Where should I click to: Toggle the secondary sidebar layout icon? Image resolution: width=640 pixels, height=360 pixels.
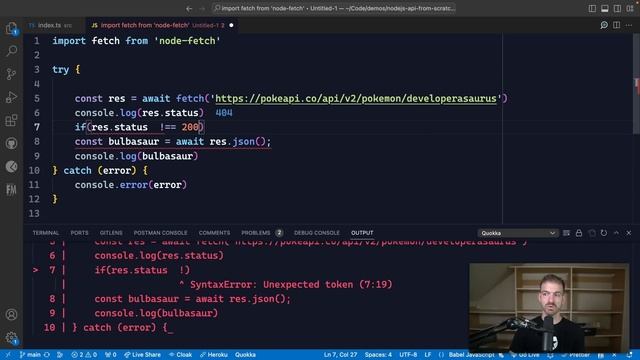point(617,9)
